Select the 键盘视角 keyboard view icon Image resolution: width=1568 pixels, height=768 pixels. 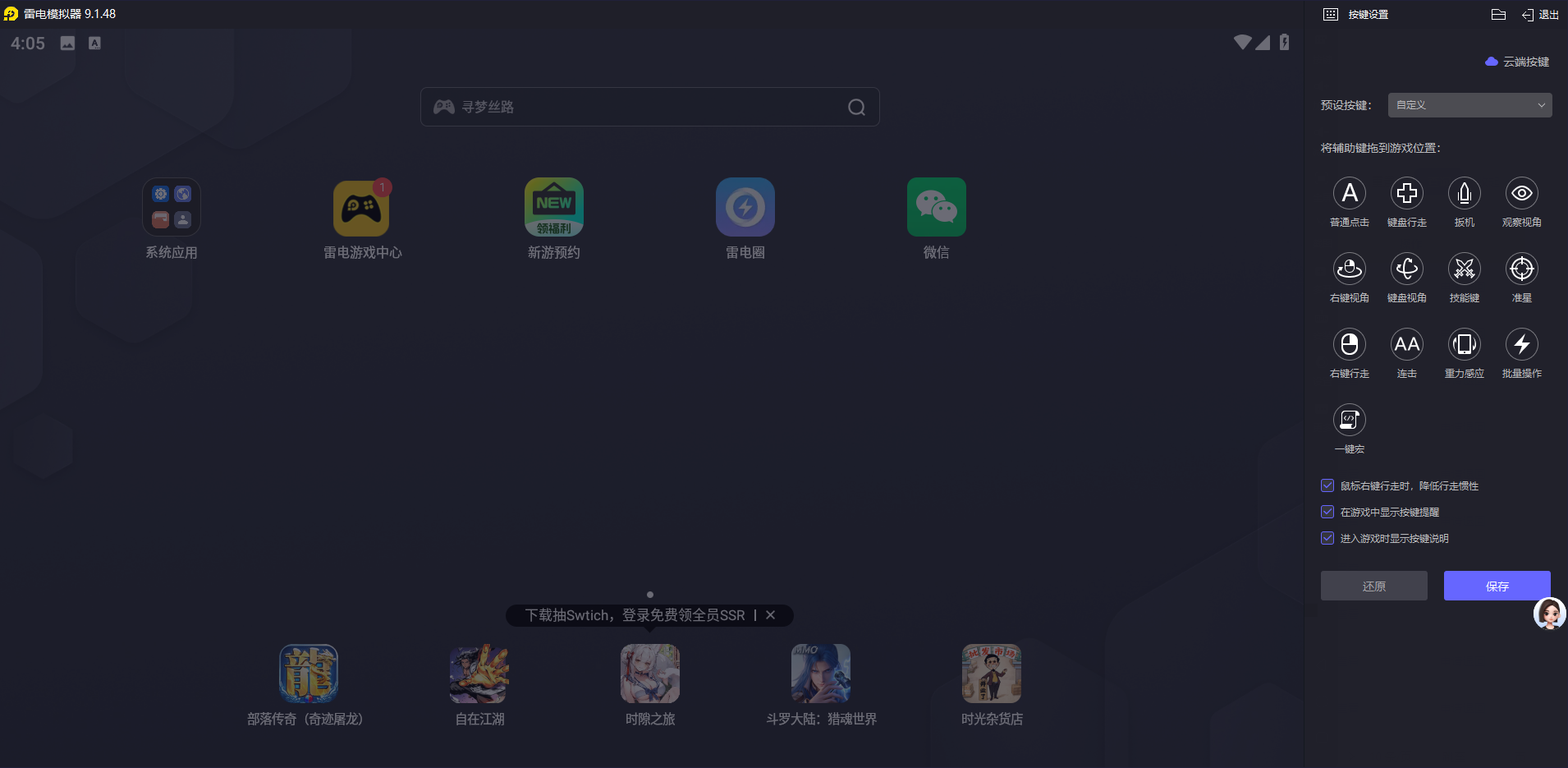pyautogui.click(x=1406, y=269)
